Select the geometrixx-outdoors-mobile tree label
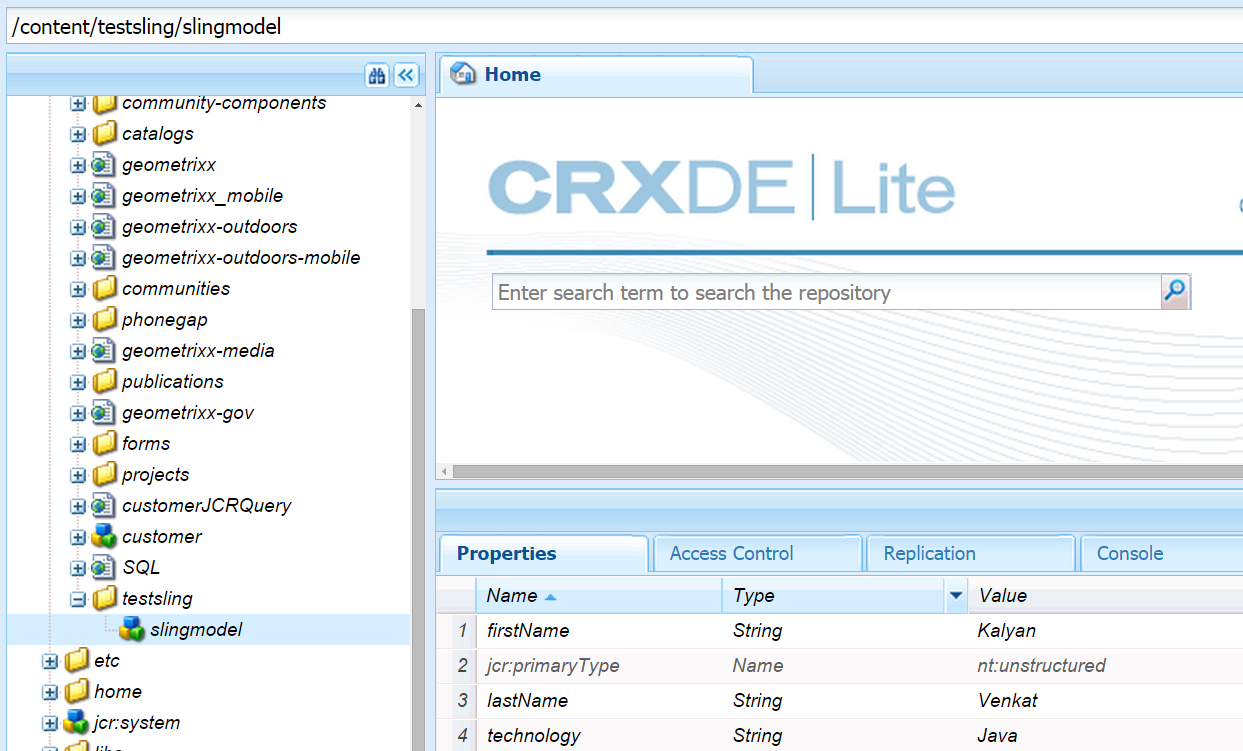This screenshot has height=751, width=1243. [241, 258]
